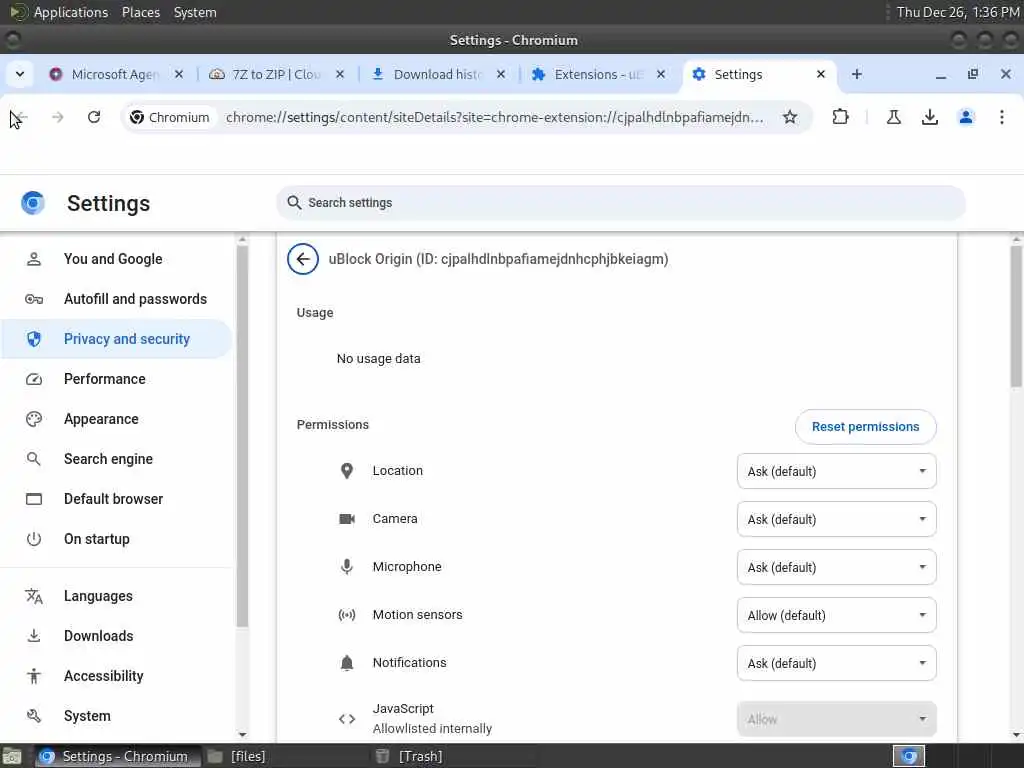Reload the page with the refresh icon

tap(94, 117)
